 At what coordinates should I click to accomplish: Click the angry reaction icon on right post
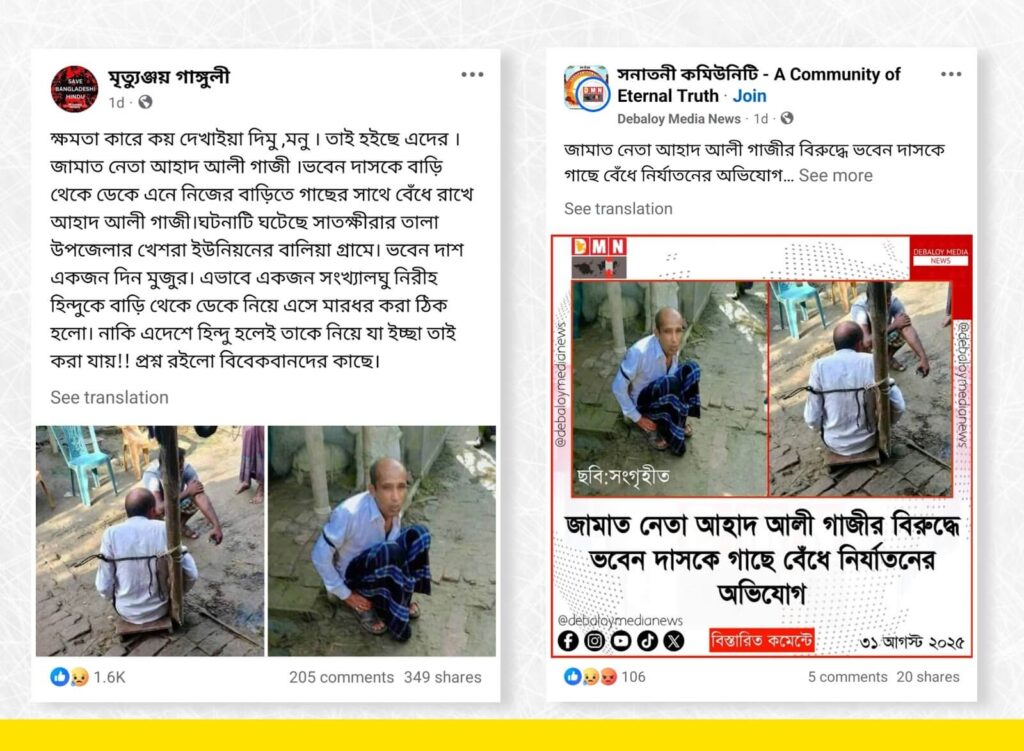tap(608, 677)
